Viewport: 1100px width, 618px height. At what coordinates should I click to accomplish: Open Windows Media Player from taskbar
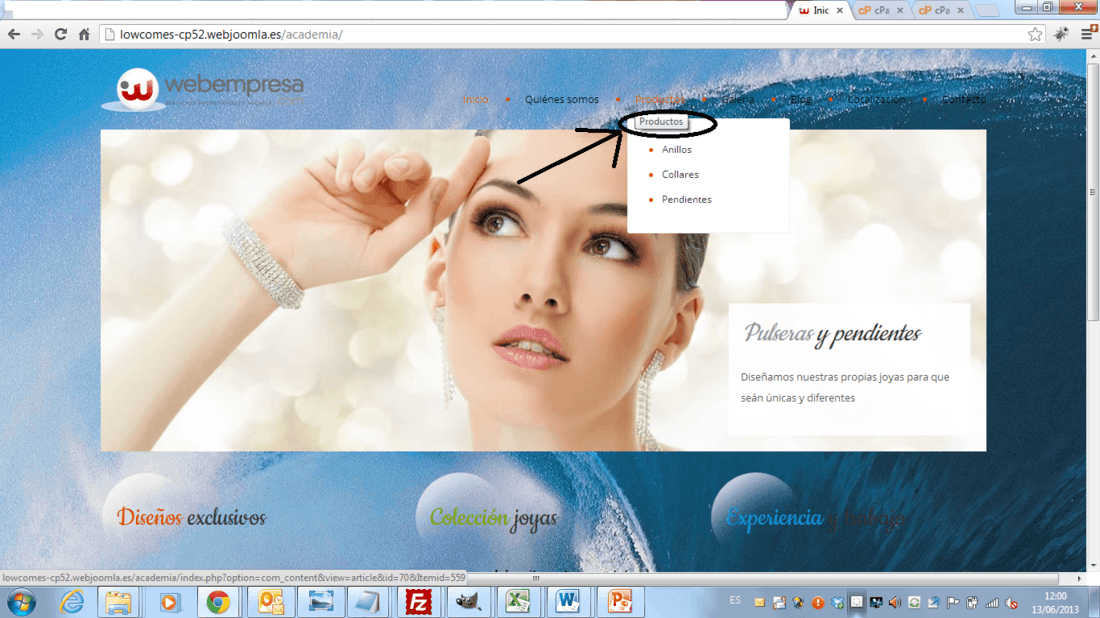point(168,603)
